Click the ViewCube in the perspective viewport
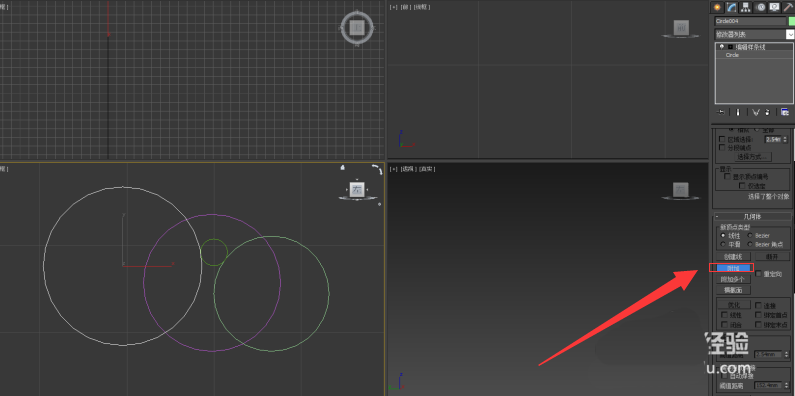The height and width of the screenshot is (396, 795). [x=681, y=190]
